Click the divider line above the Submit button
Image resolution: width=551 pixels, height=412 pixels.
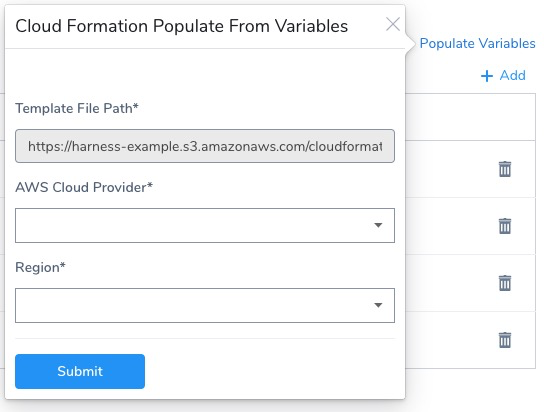coord(205,339)
